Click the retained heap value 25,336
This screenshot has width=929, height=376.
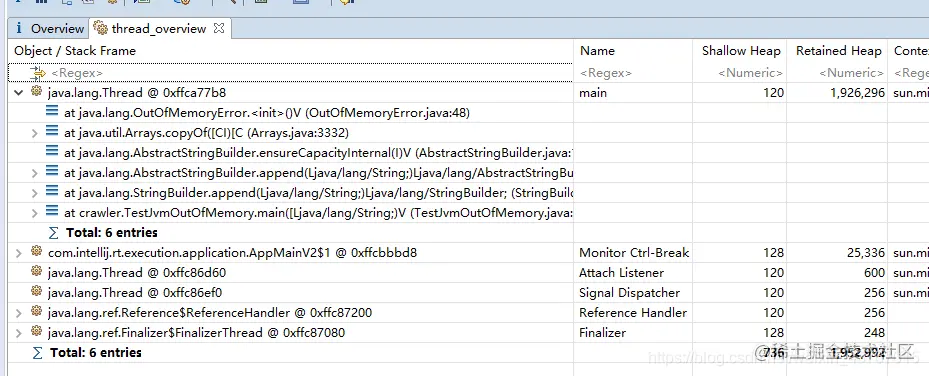coord(866,253)
